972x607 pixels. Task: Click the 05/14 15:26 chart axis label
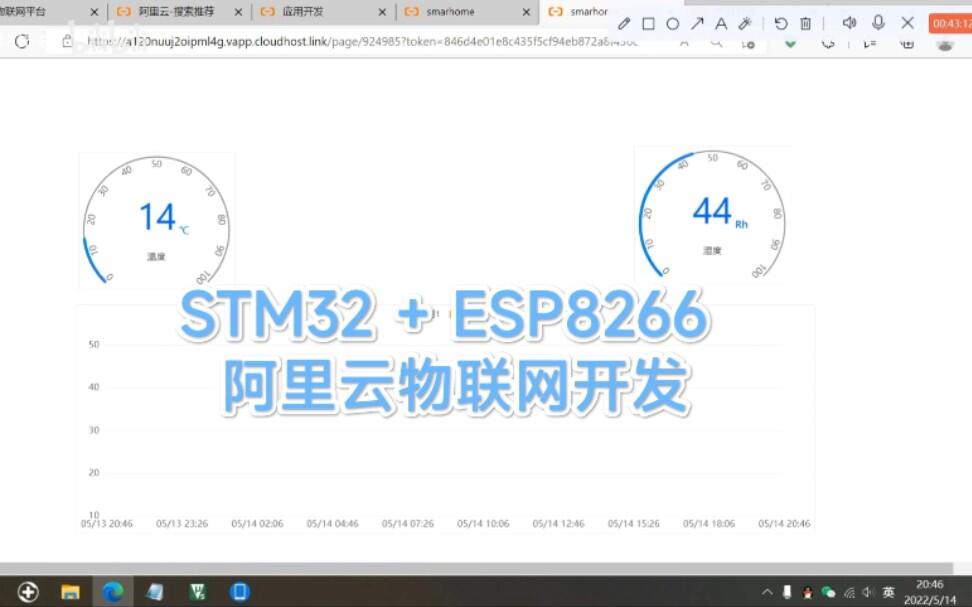coord(634,524)
